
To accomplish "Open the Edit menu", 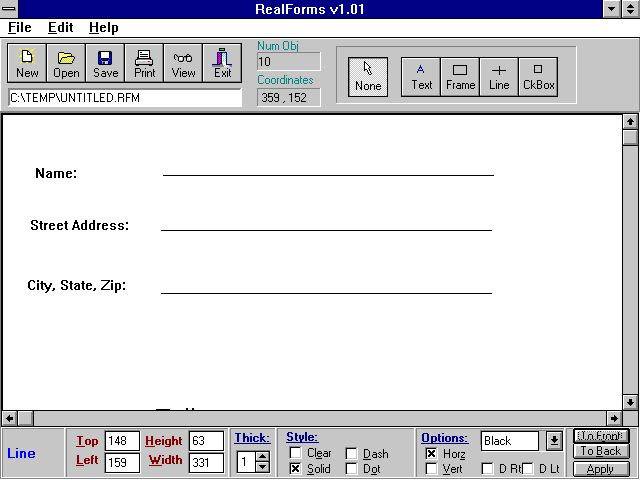I will click(60, 28).
